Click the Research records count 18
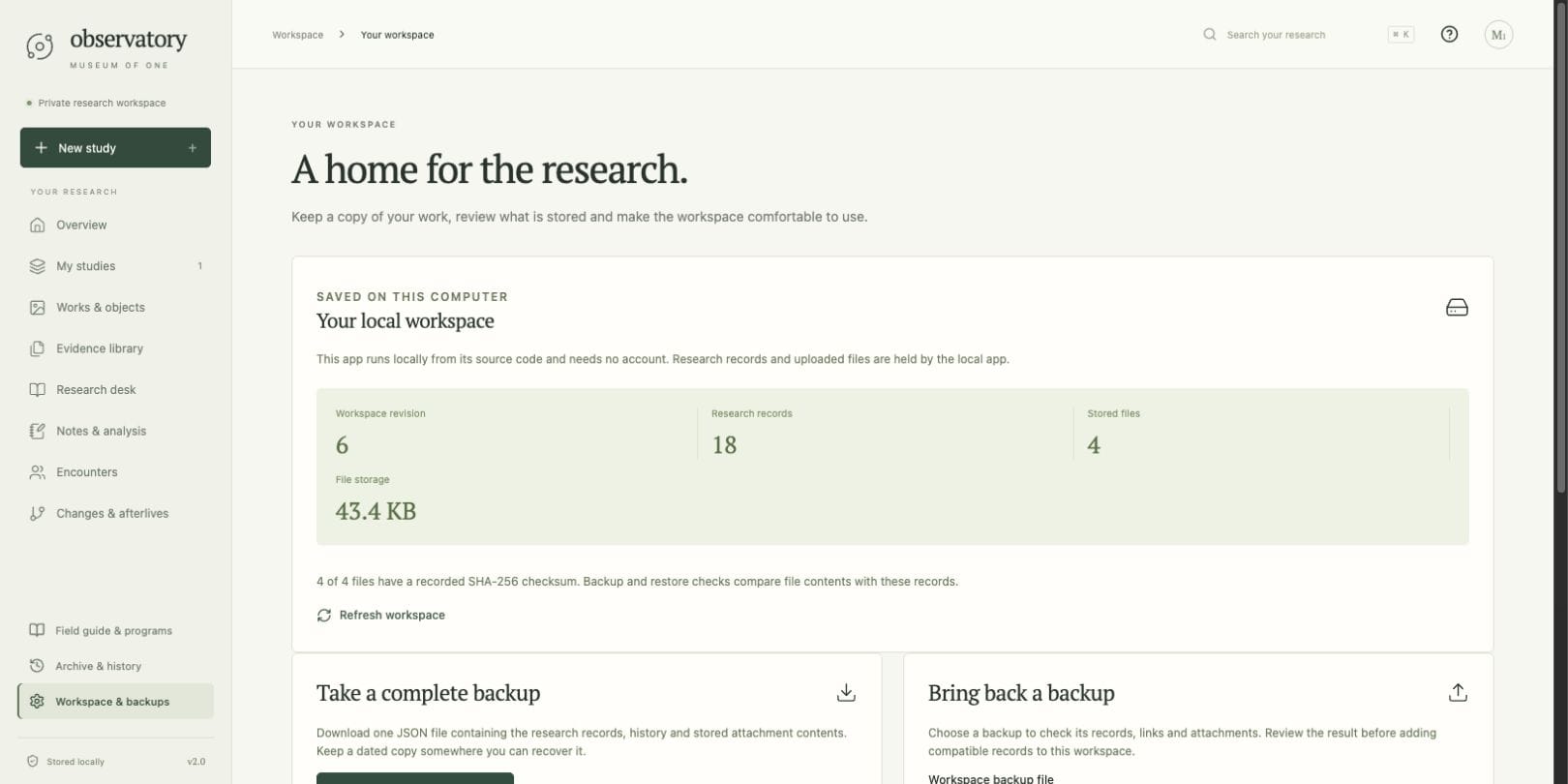This screenshot has height=784, width=1568. (724, 445)
